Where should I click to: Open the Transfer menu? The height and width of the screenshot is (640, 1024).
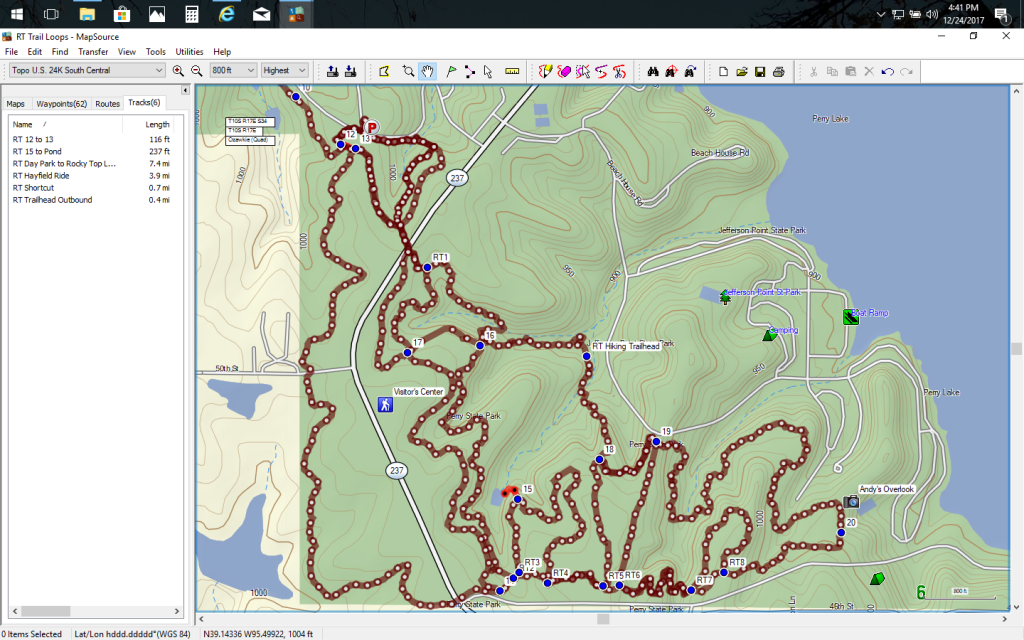(93, 52)
